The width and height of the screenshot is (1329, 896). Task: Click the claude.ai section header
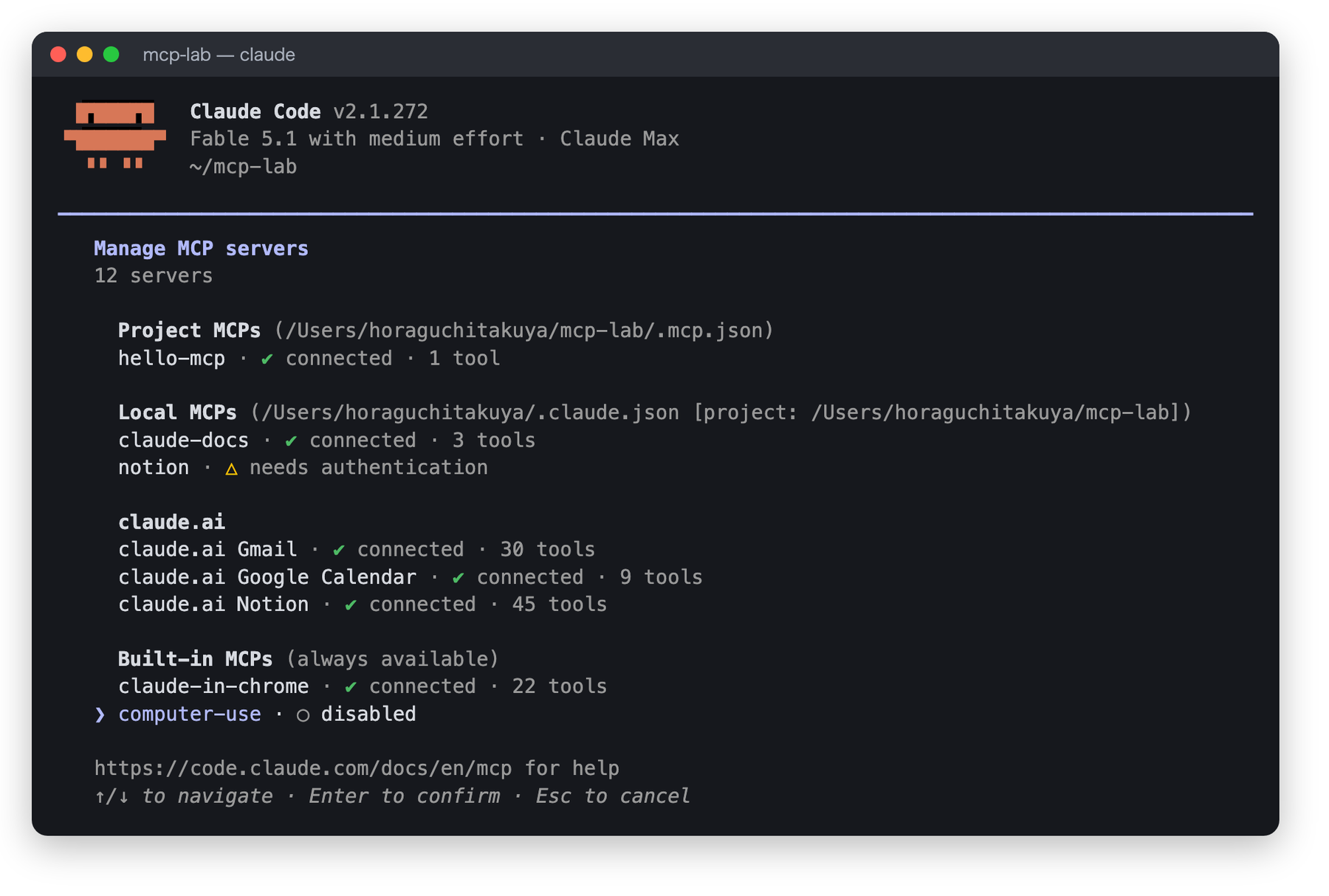pos(171,523)
